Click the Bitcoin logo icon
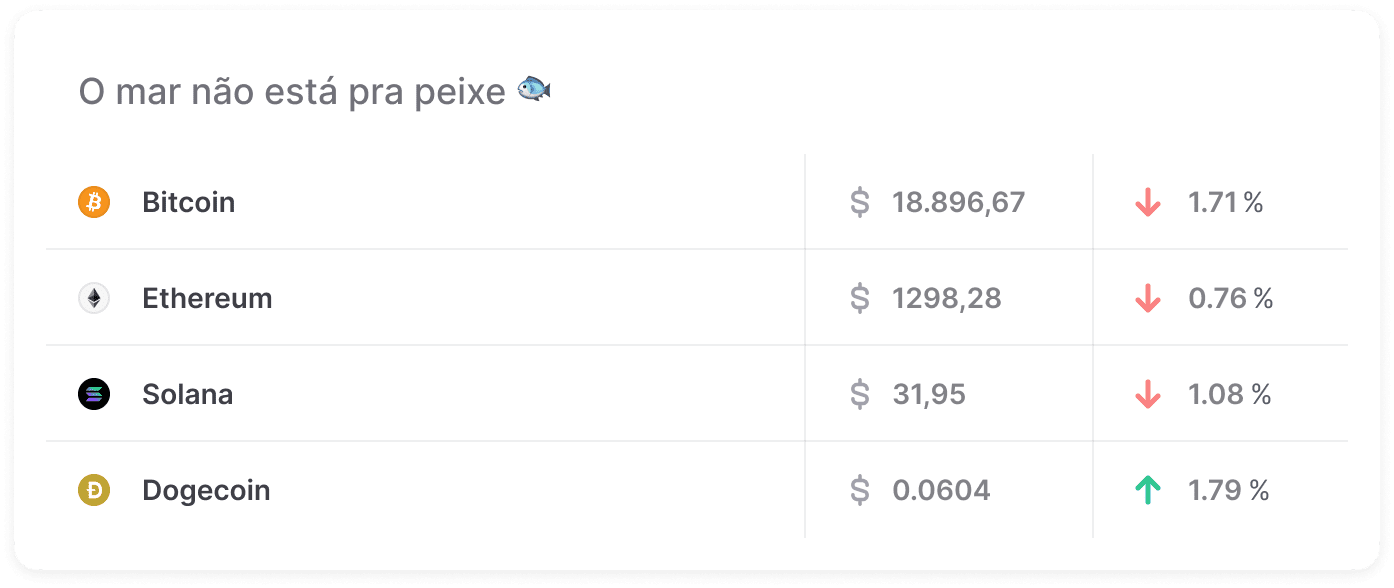The height and width of the screenshot is (588, 1394). pos(93,202)
